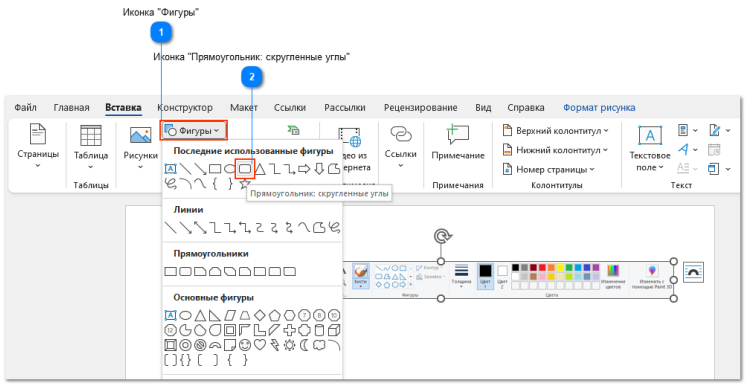Expand the Страницы dropdown

coord(38,146)
